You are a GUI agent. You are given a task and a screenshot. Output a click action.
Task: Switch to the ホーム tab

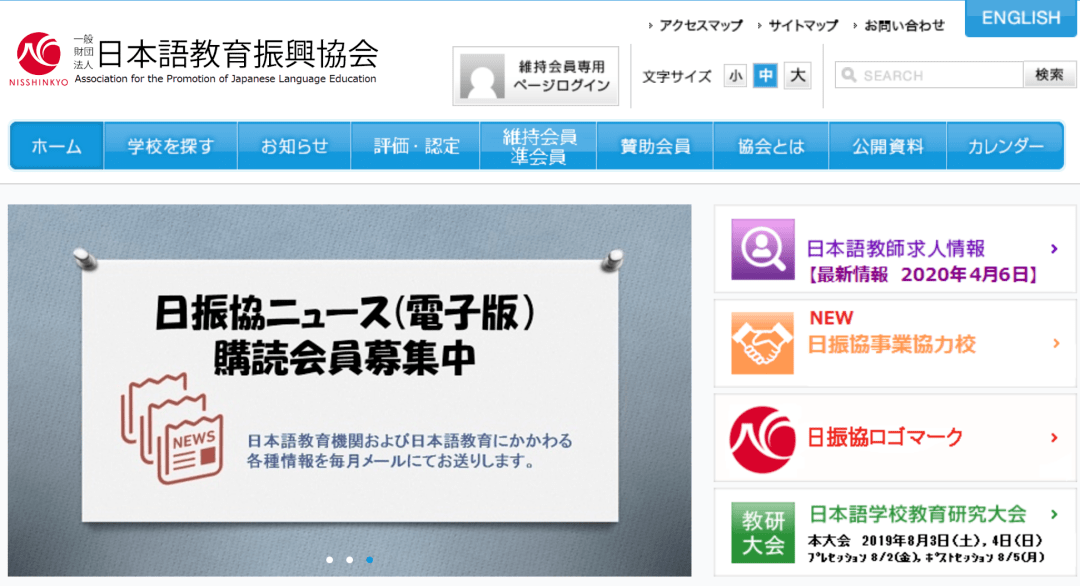pyautogui.click(x=55, y=144)
